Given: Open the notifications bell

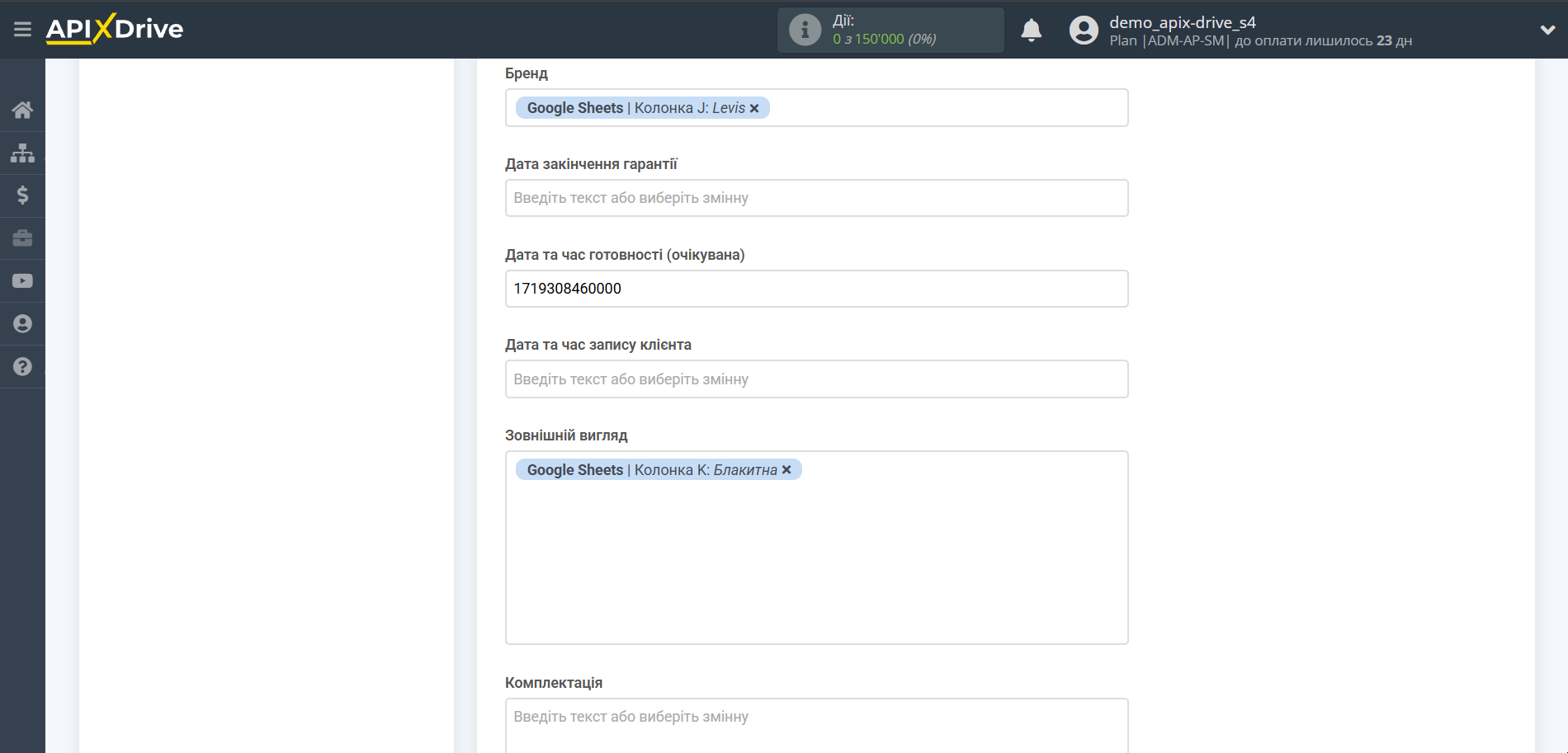Looking at the screenshot, I should coord(1031,31).
